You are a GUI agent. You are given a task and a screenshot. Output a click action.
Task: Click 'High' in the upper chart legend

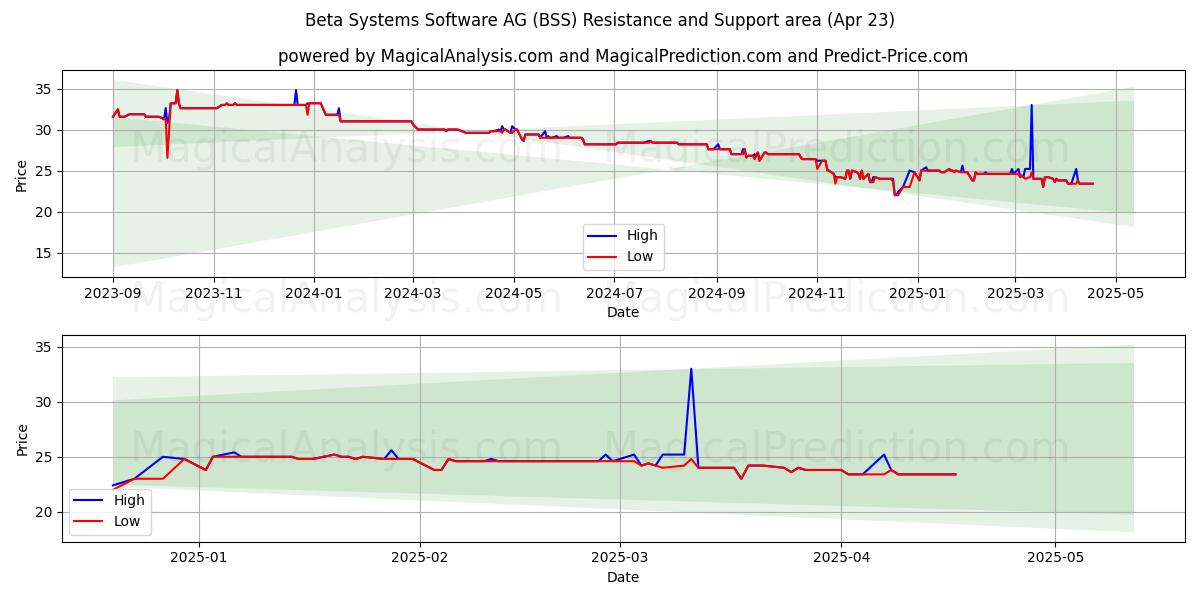click(x=642, y=235)
